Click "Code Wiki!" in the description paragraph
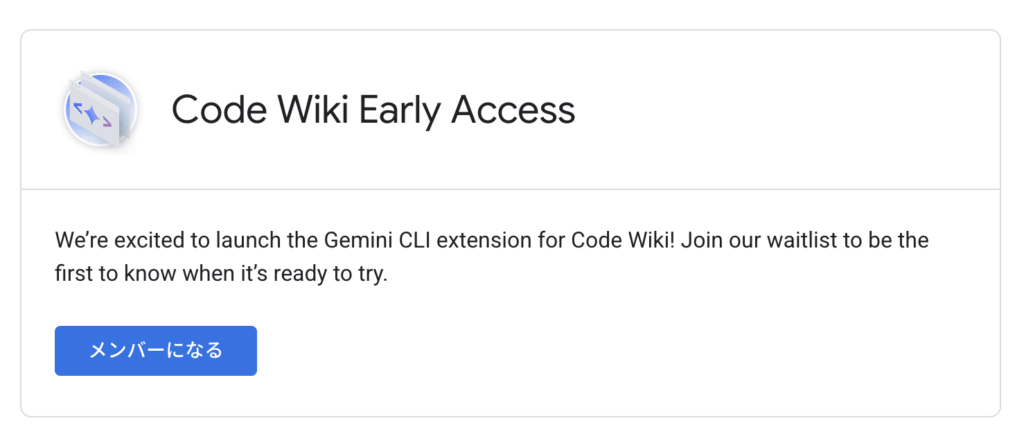 click(x=619, y=242)
